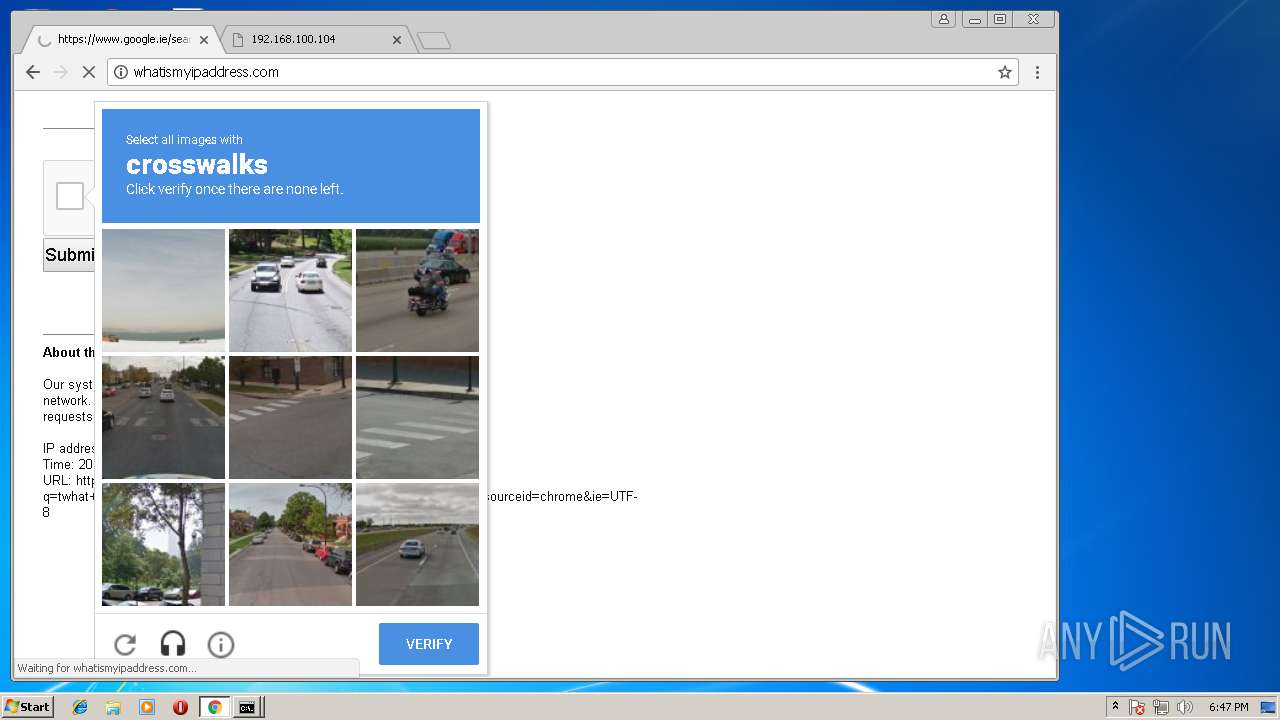Viewport: 1280px width, 720px height.
Task: Close the google.ie search tab
Action: pyautogui.click(x=204, y=40)
